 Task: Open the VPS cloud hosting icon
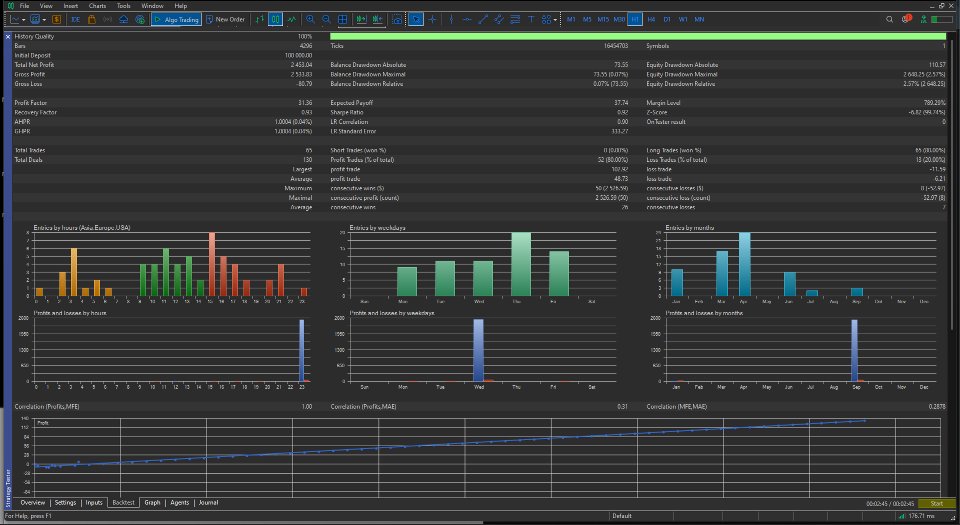(124, 20)
